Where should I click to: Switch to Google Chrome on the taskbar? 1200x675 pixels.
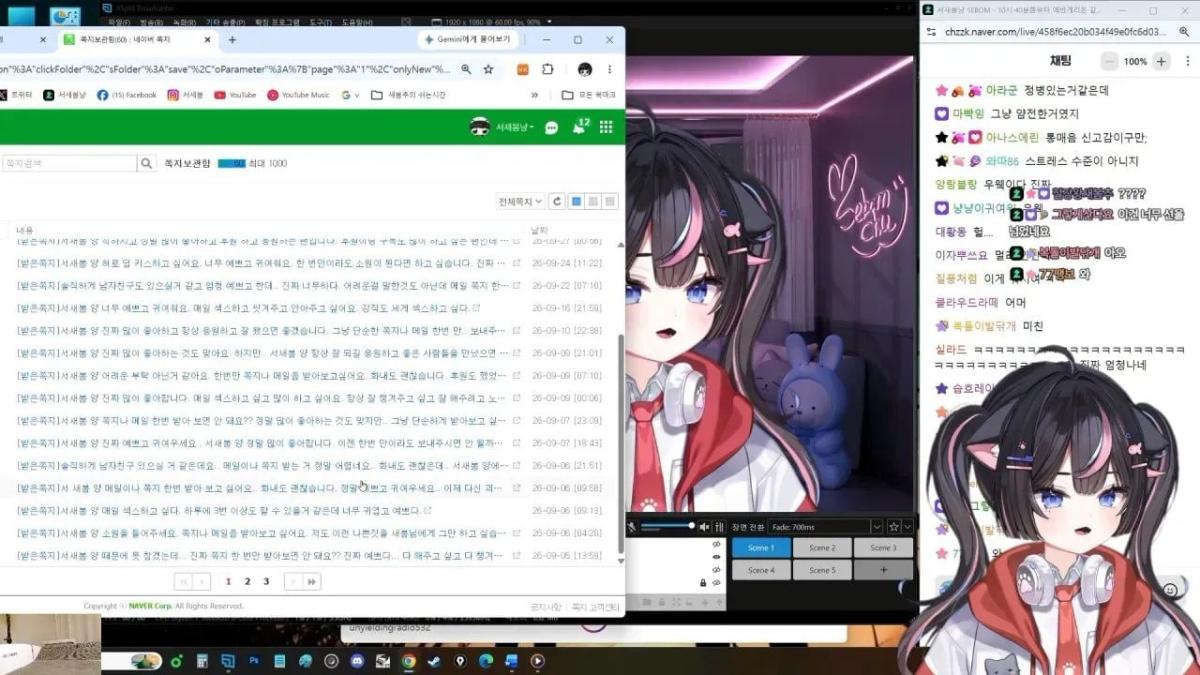409,661
